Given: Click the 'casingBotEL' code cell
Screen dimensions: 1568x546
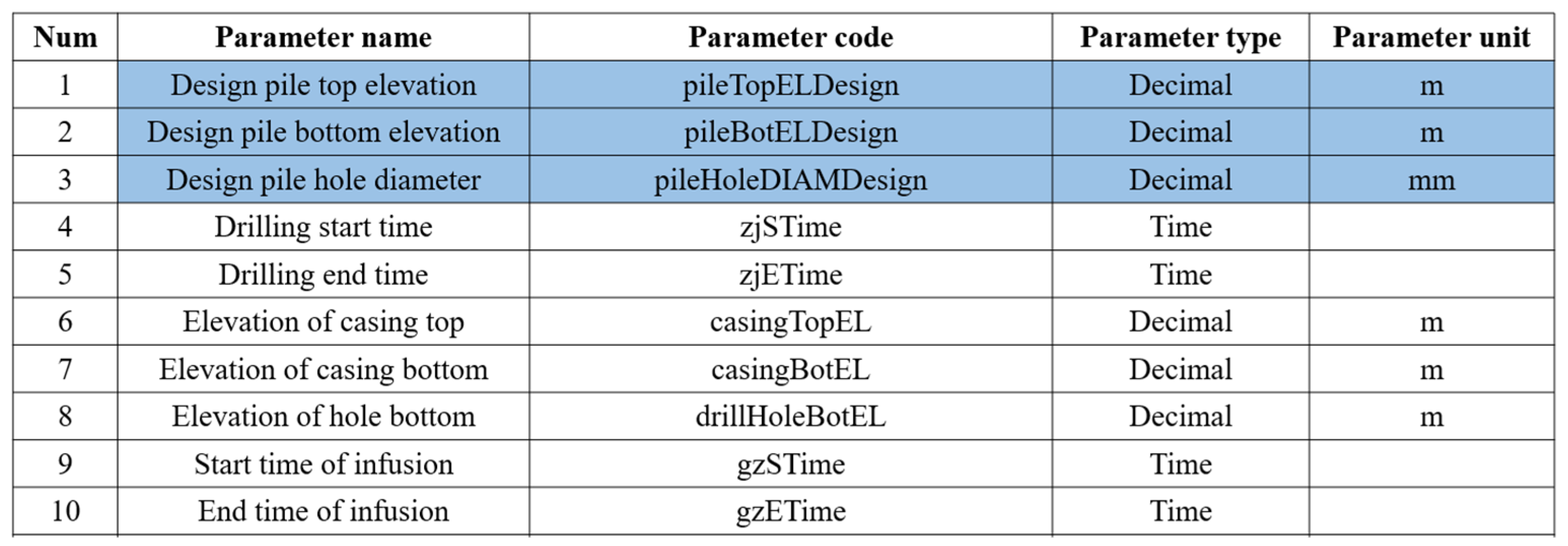Looking at the screenshot, I should [x=790, y=369].
